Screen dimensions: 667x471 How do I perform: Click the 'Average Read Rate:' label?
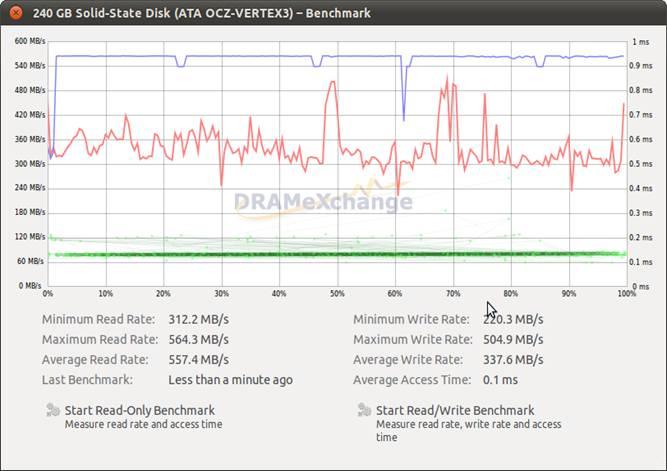coord(95,360)
